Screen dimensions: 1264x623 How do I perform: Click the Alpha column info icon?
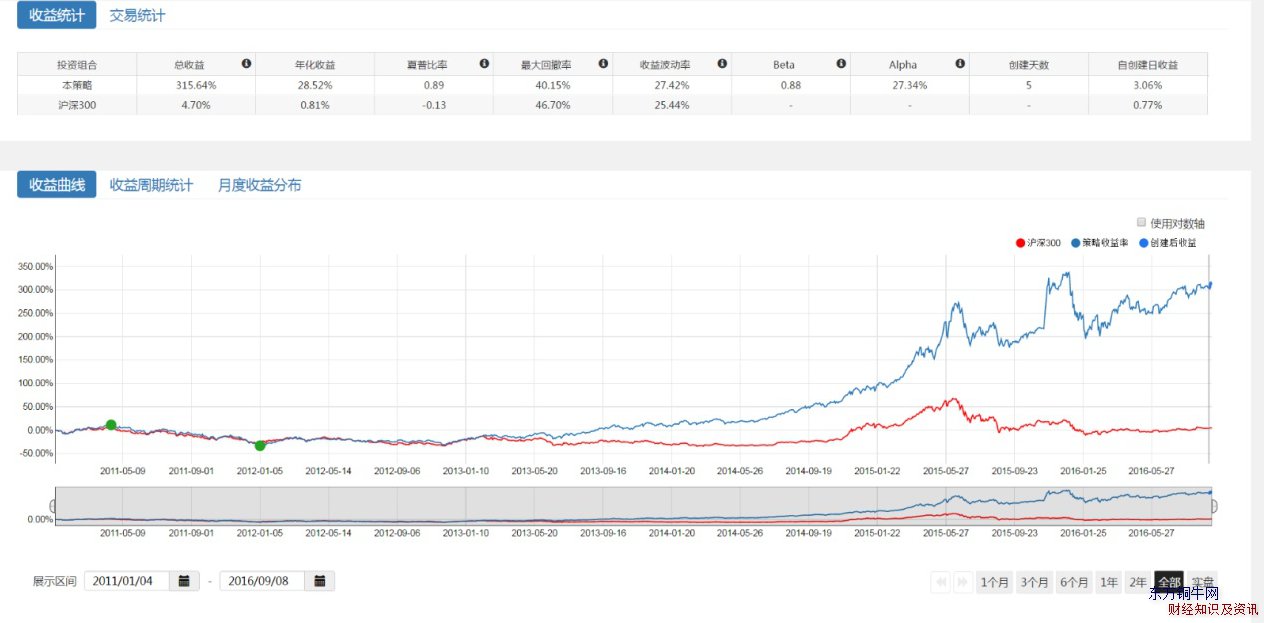960,64
